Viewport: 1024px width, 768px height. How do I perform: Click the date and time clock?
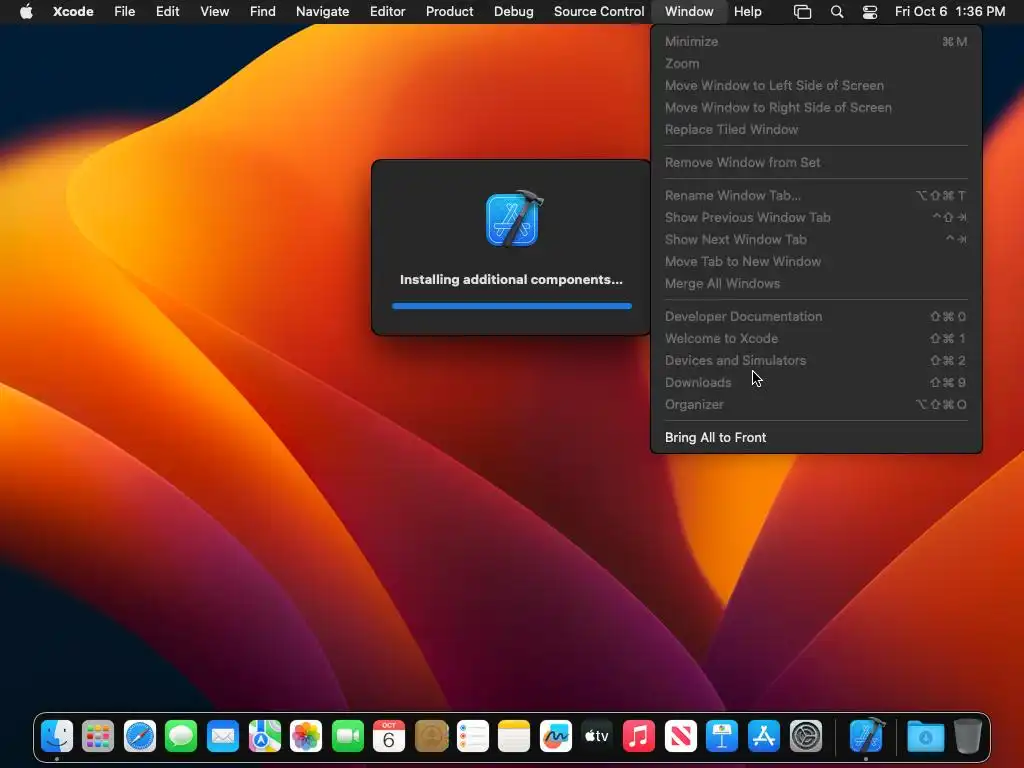tap(950, 11)
